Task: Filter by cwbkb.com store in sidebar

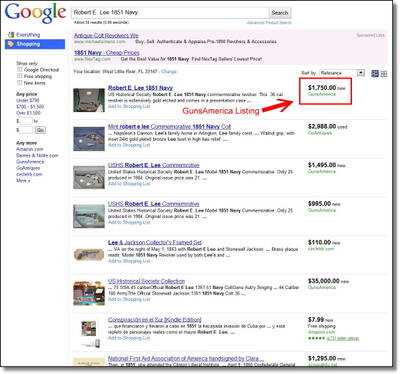Action: (x=29, y=174)
